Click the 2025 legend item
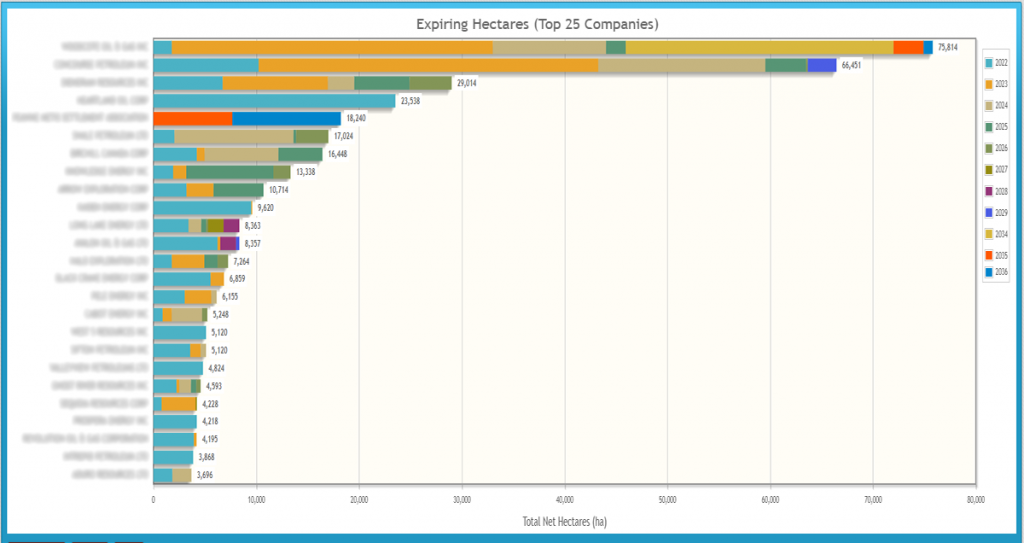Viewport: 1024px width, 543px height. [997, 127]
